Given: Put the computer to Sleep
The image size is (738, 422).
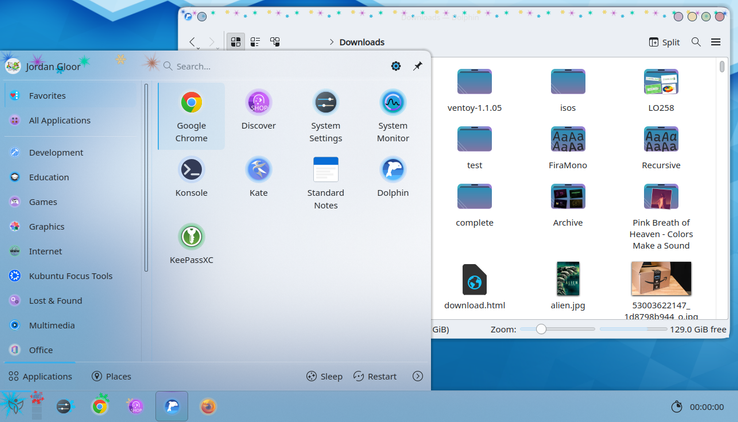Looking at the screenshot, I should click(324, 376).
